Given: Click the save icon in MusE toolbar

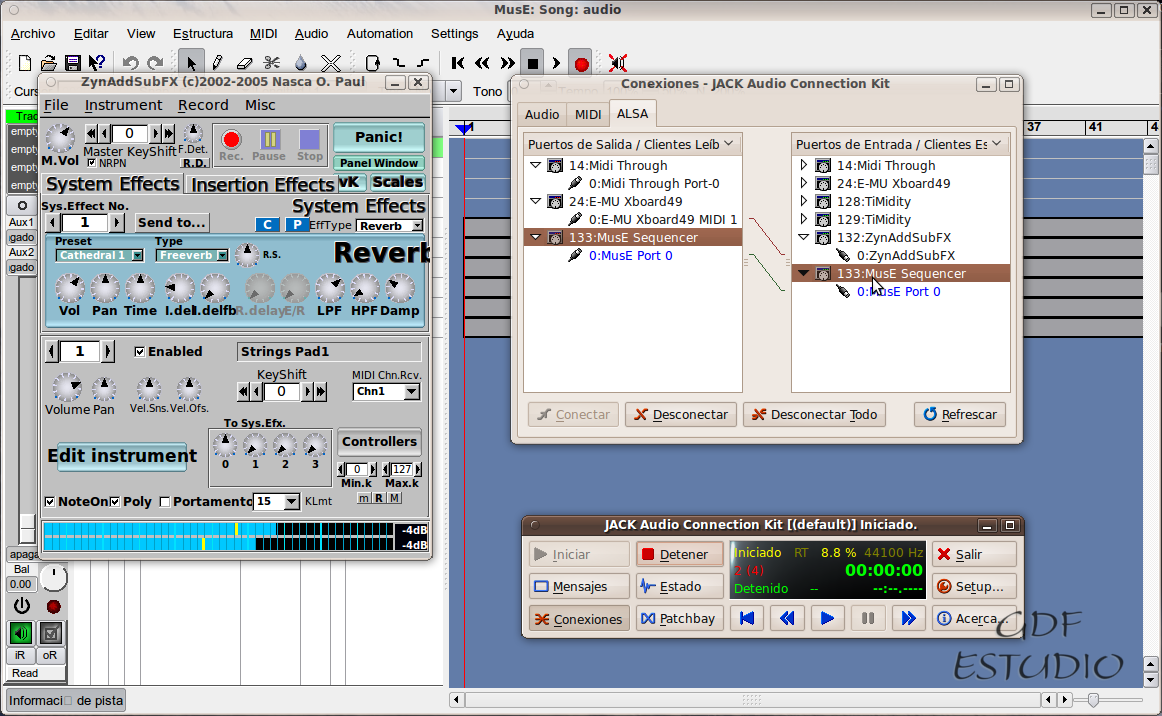Looking at the screenshot, I should [73, 63].
